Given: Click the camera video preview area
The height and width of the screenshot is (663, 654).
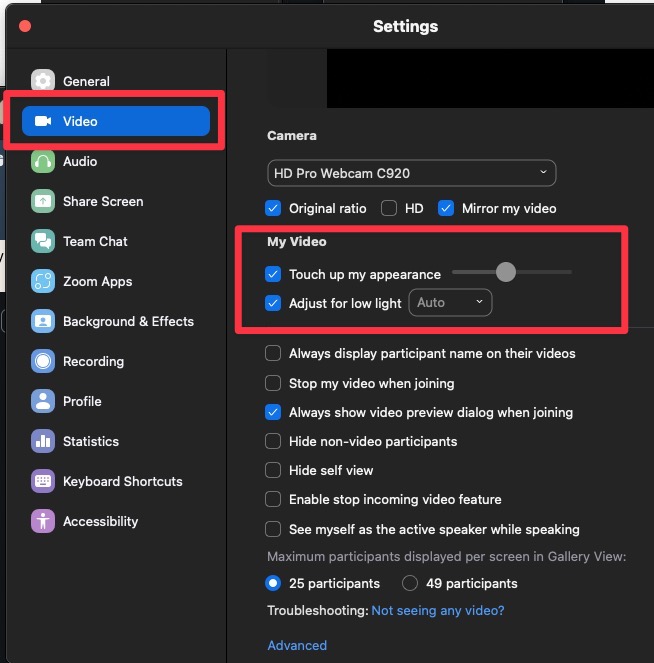Looking at the screenshot, I should pyautogui.click(x=490, y=78).
